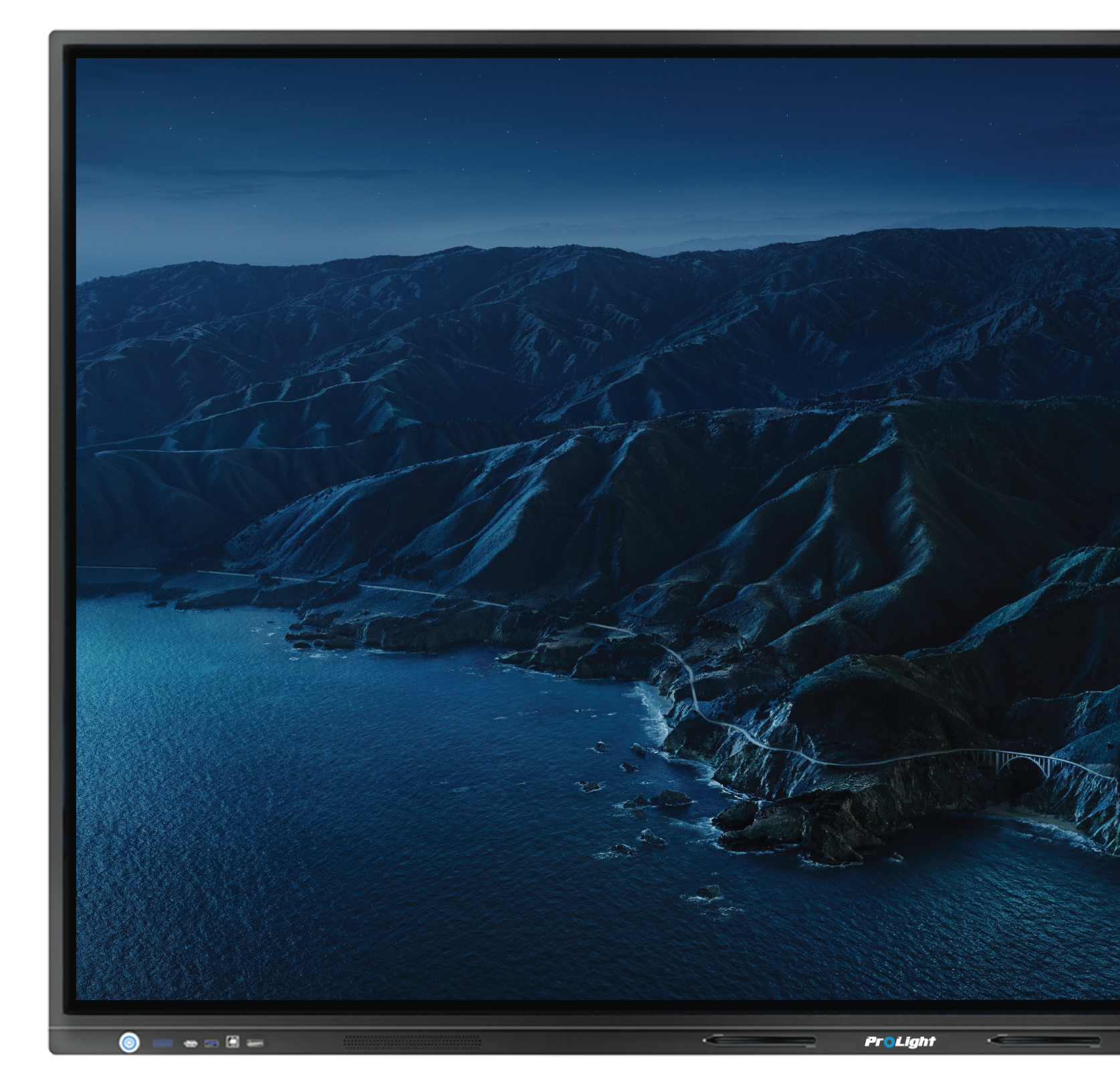The image size is (1120, 1079).
Task: Click the rightmost port on the front panel
Action: (x=255, y=1042)
